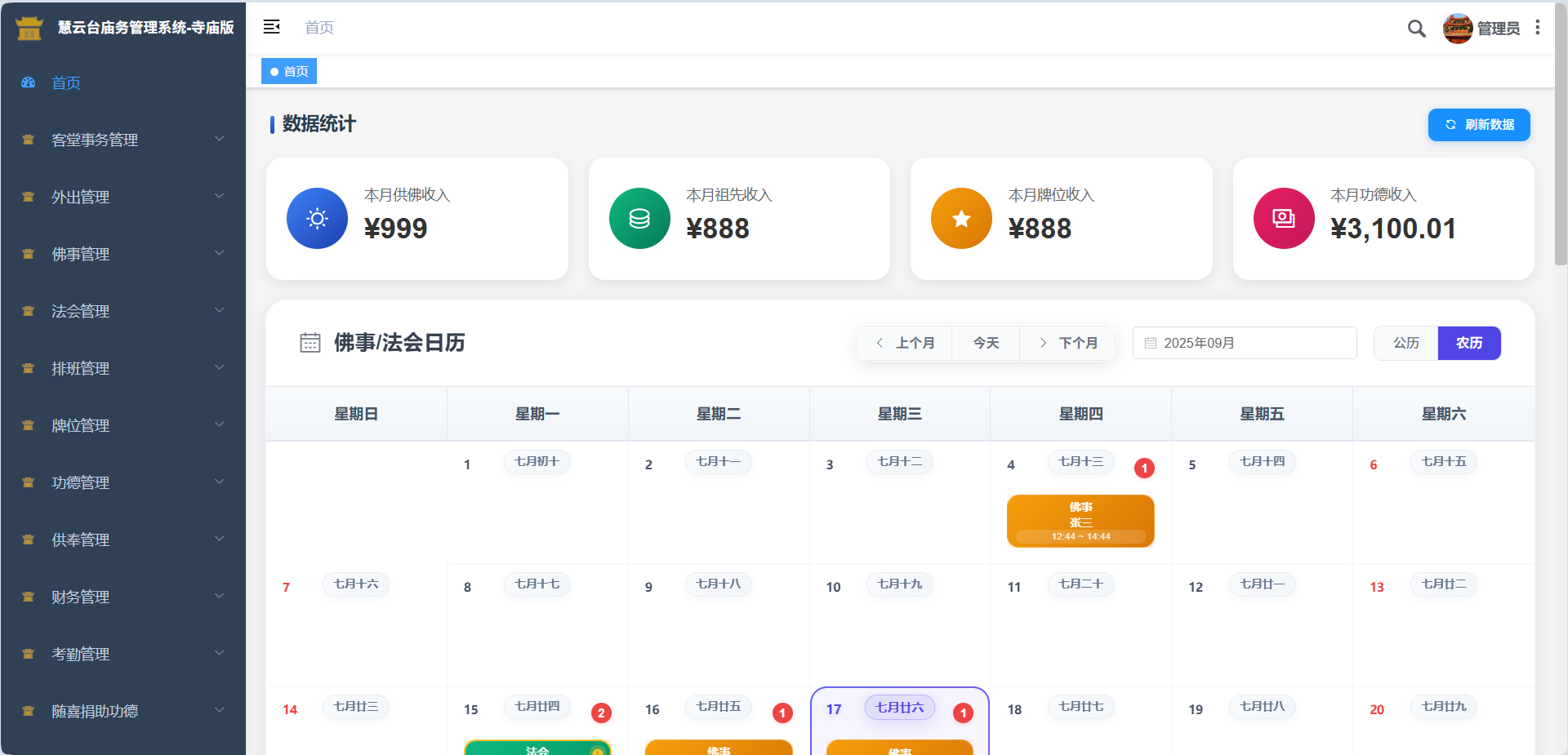Expand the 佛事管理 sidebar menu
This screenshot has width=1568, height=755.
pos(122,254)
